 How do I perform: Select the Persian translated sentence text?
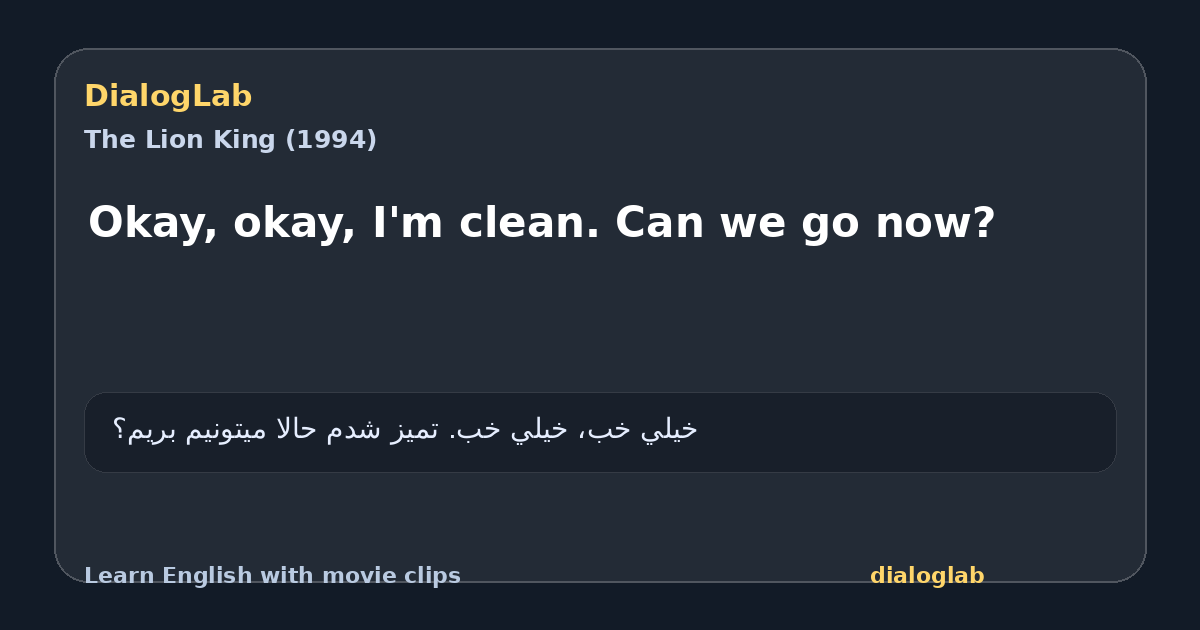405,430
